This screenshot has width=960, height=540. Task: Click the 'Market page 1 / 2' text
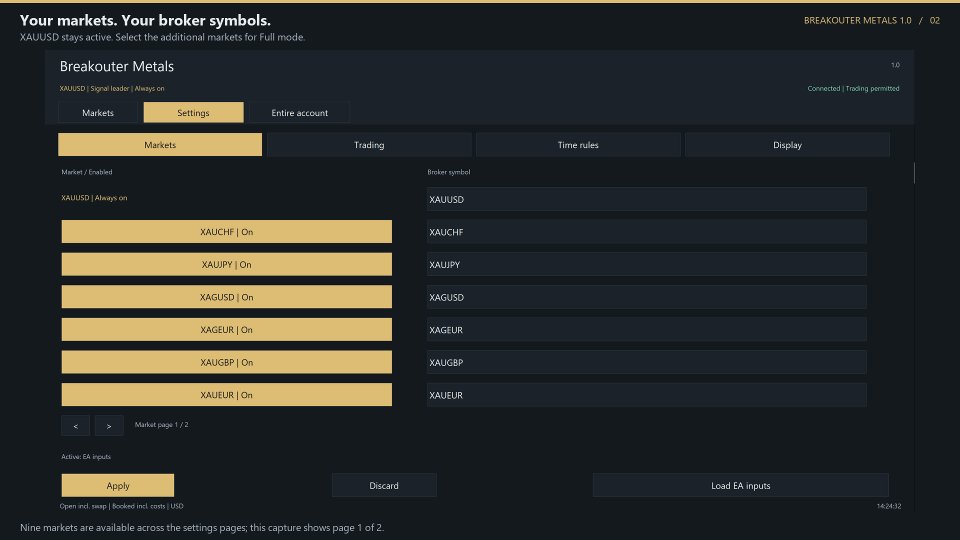pos(161,424)
